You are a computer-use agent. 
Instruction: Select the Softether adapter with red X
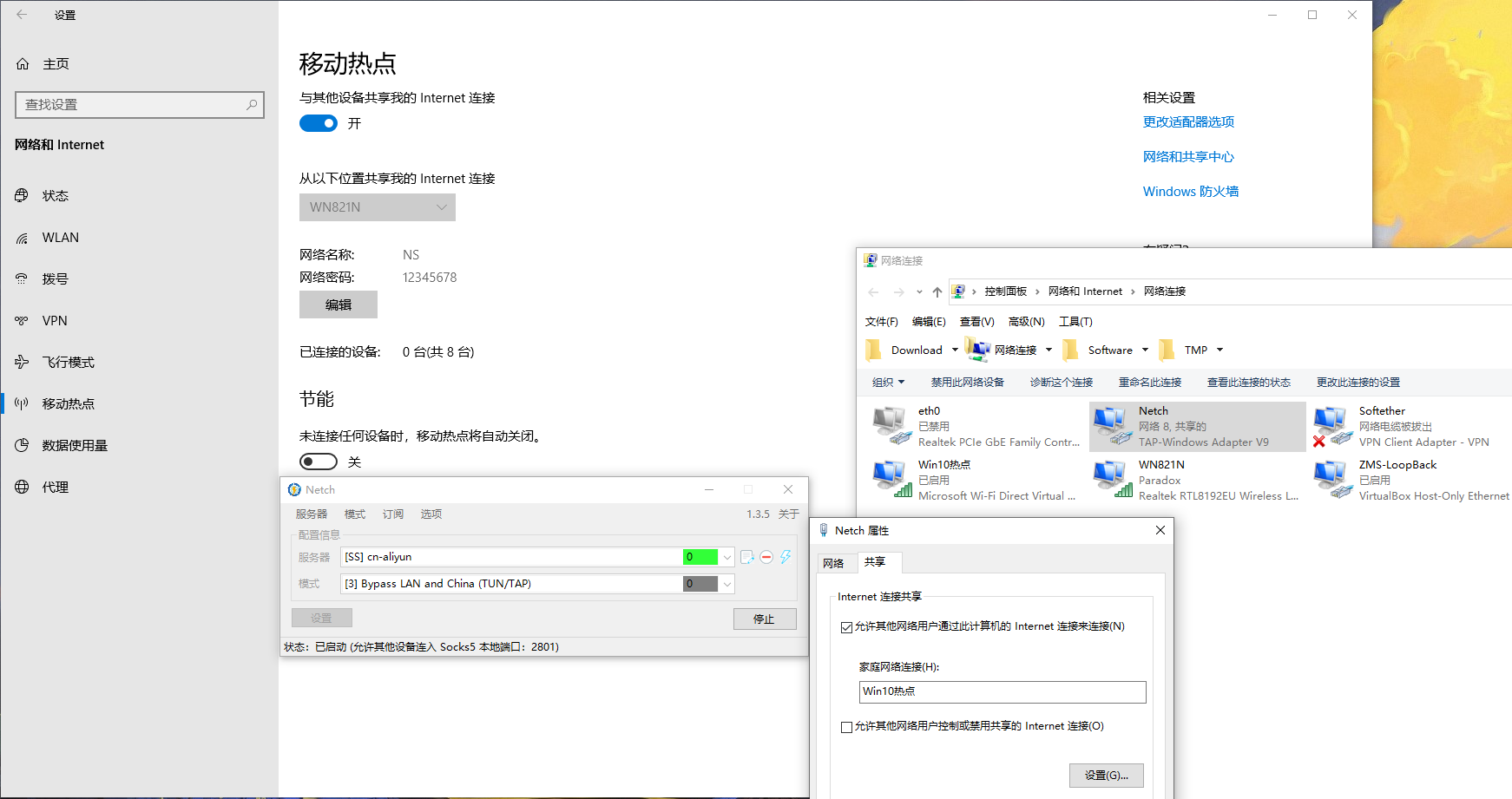click(x=1332, y=424)
